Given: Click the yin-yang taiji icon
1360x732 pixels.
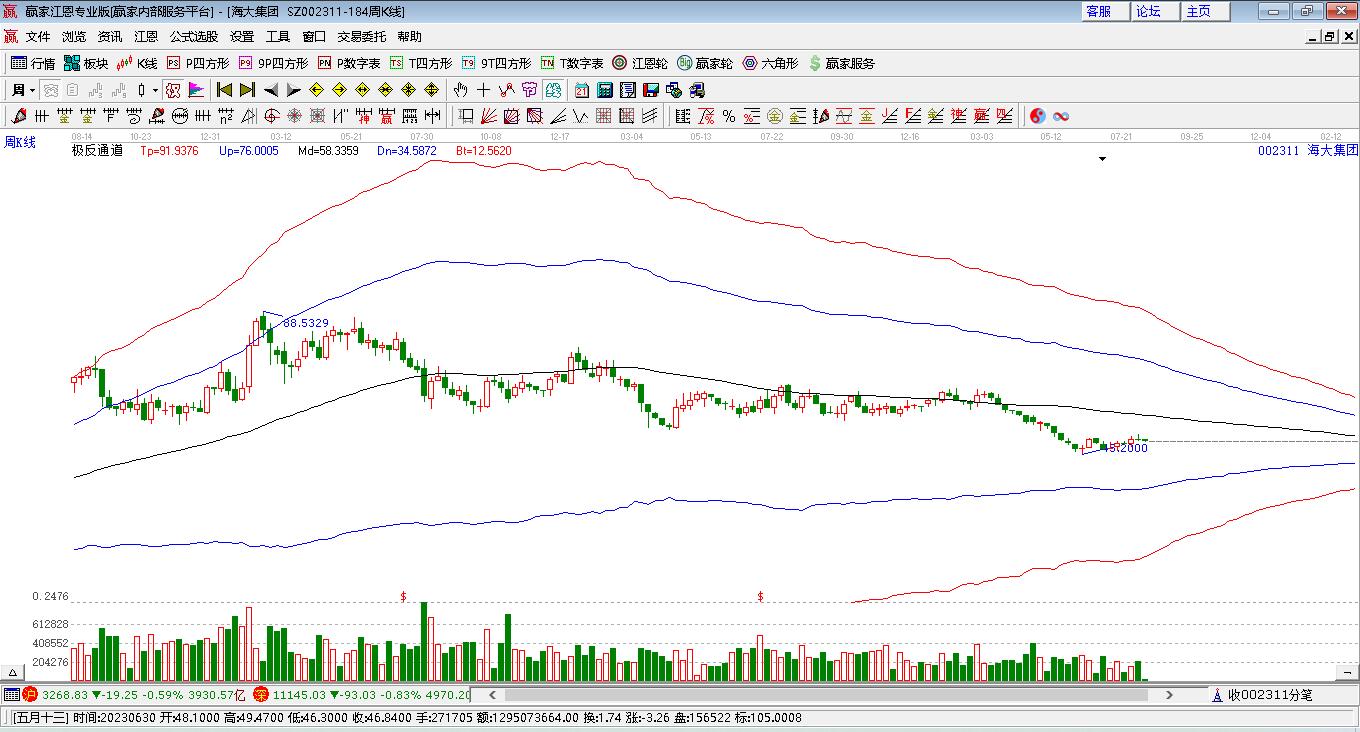Looking at the screenshot, I should tap(1037, 116).
